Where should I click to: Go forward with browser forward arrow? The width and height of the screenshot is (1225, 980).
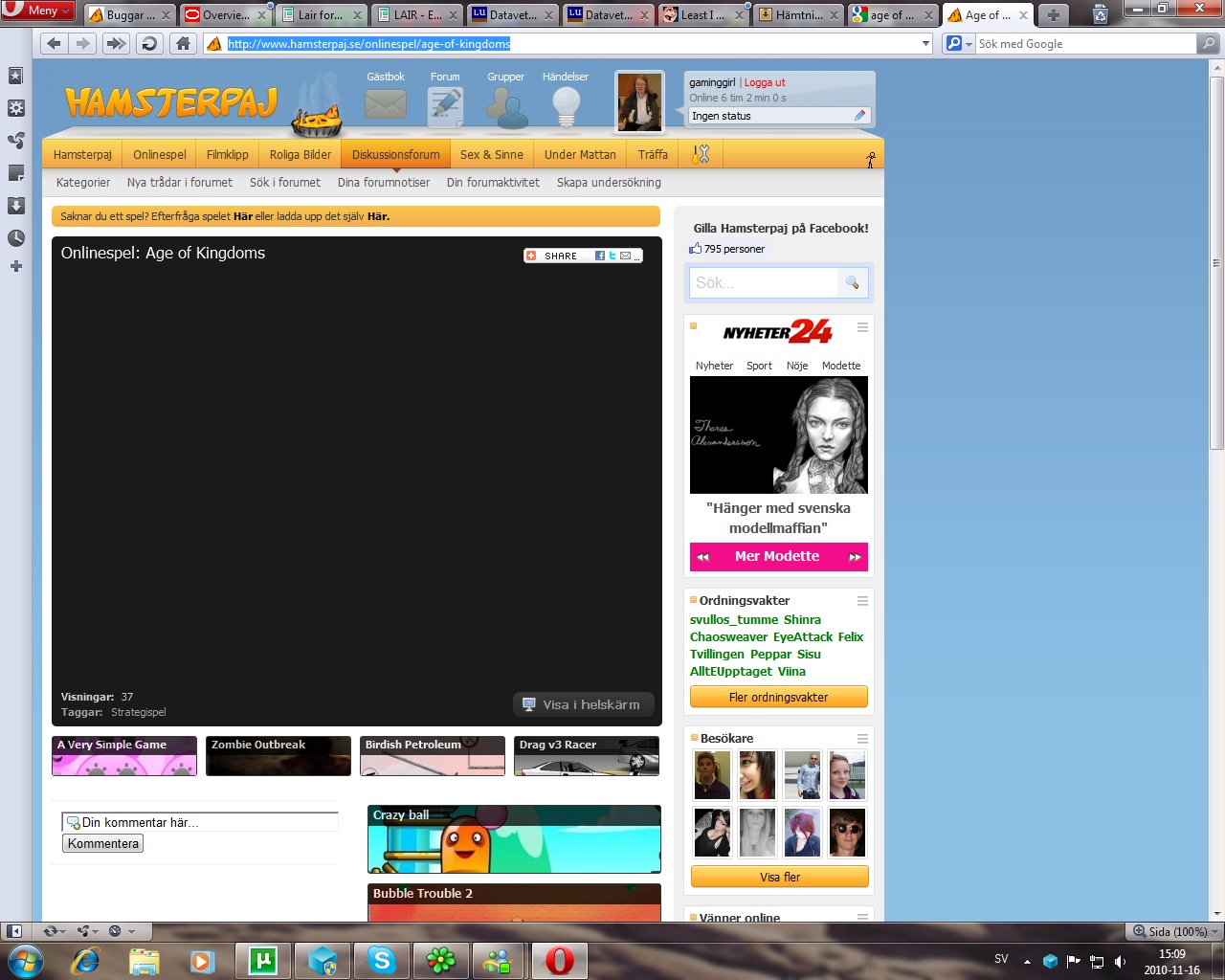(83, 43)
